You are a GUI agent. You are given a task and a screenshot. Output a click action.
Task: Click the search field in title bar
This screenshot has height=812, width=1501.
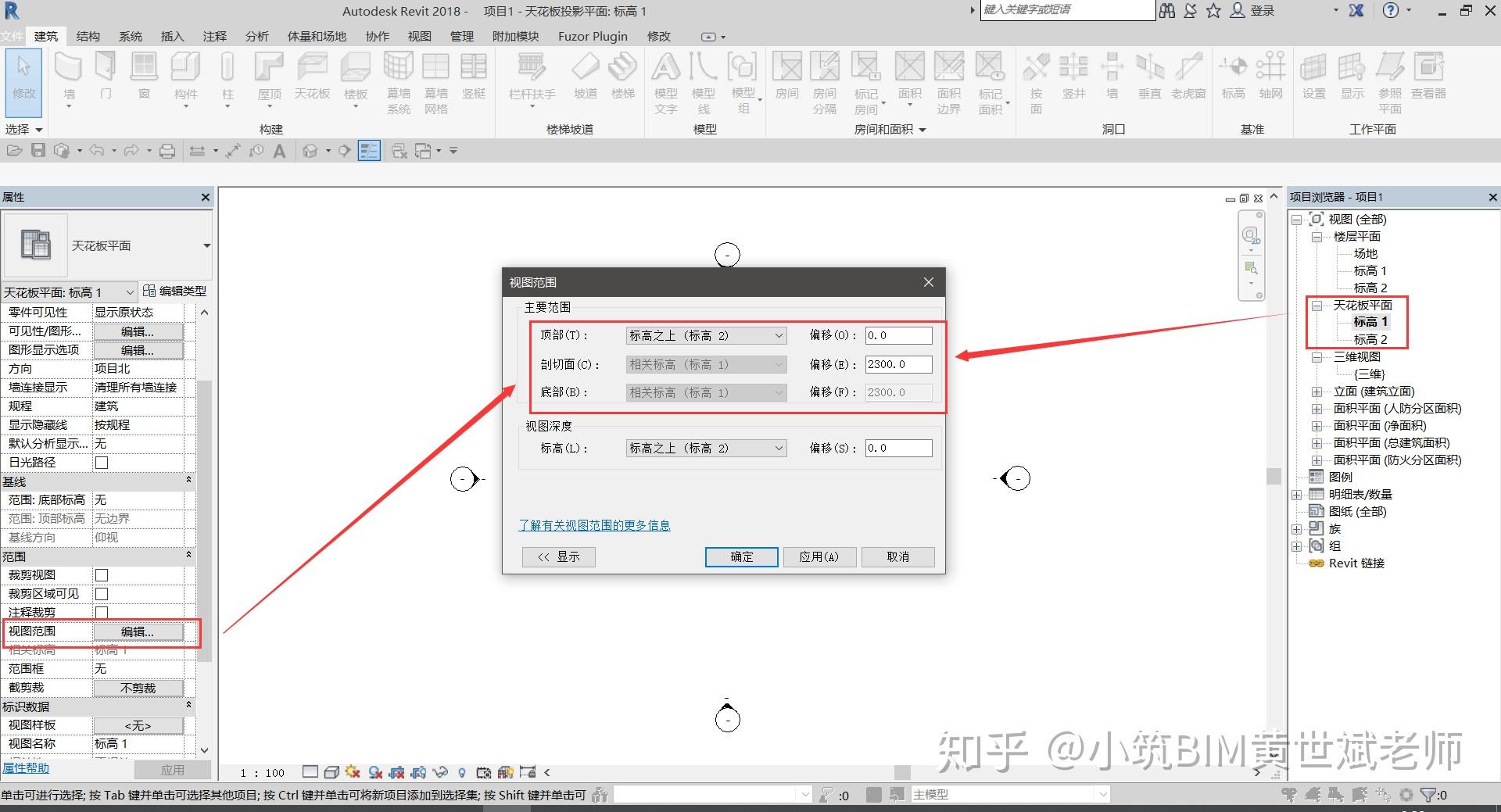tap(1067, 10)
